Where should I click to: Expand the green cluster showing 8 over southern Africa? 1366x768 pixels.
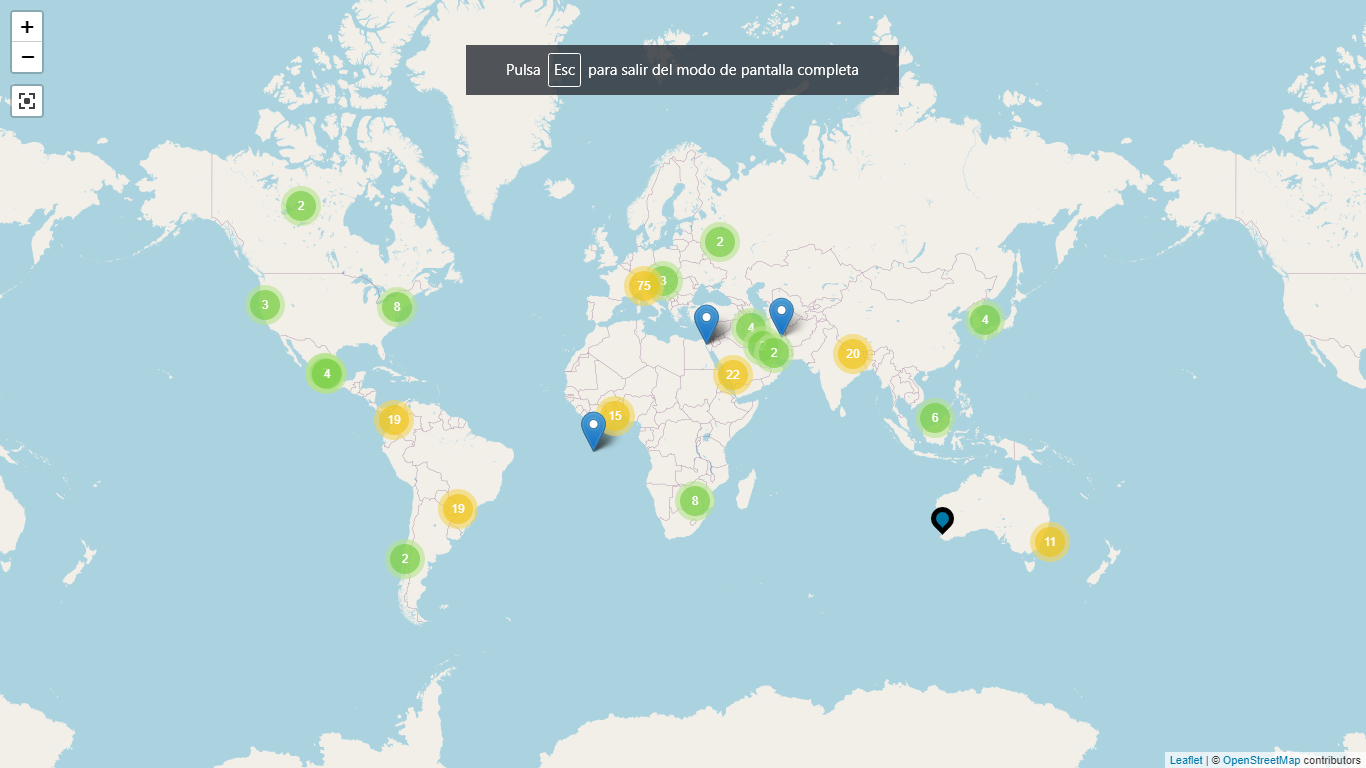click(x=694, y=499)
